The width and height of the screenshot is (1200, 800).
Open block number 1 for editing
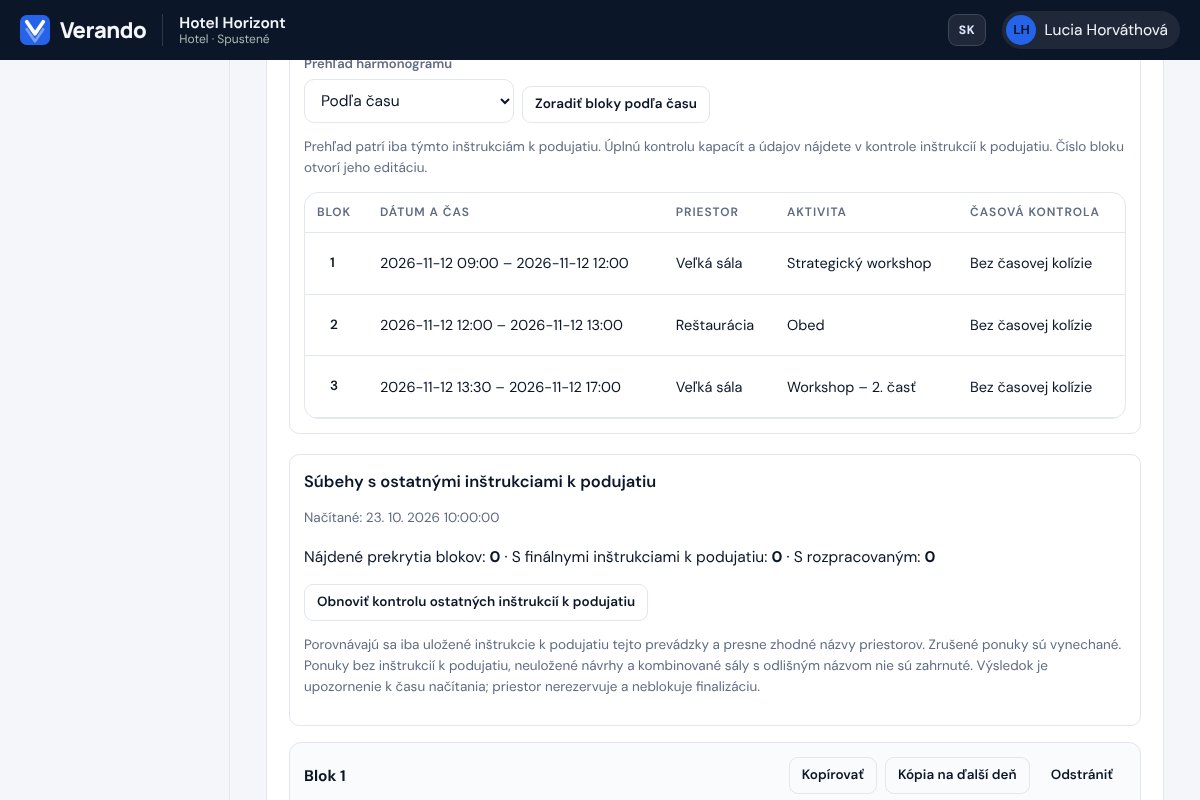tap(333, 263)
